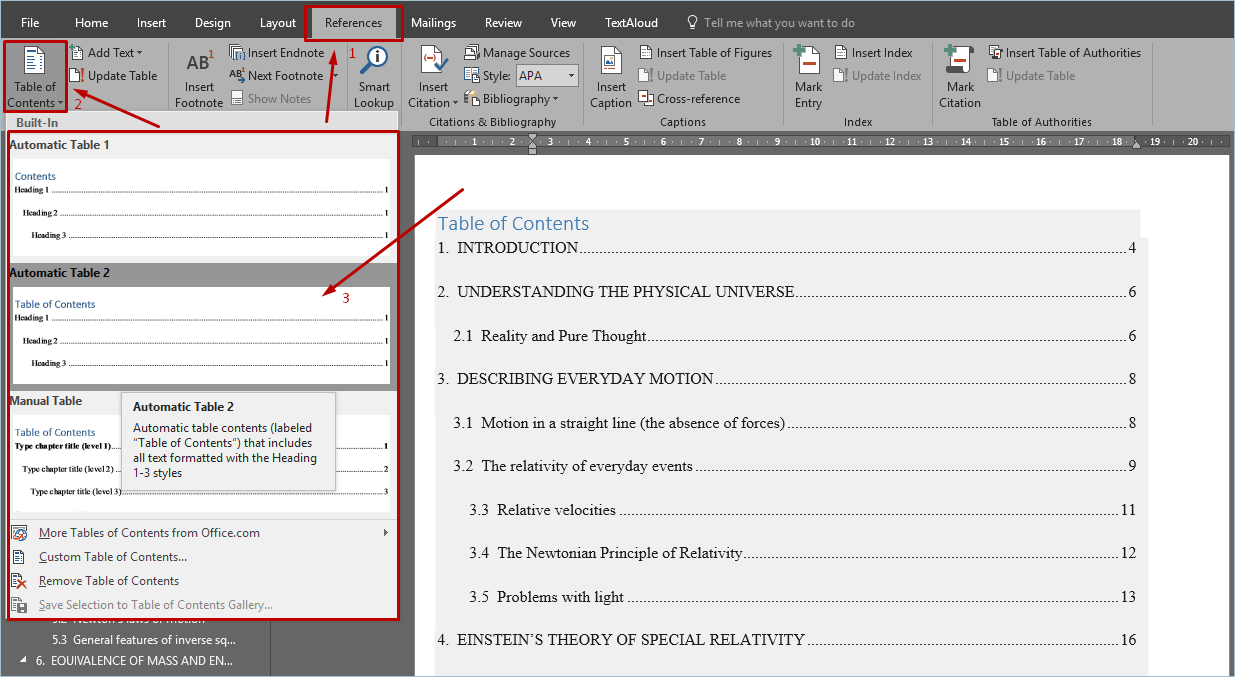The width and height of the screenshot is (1235, 677).
Task: Click the Insert Caption icon
Action: point(611,63)
